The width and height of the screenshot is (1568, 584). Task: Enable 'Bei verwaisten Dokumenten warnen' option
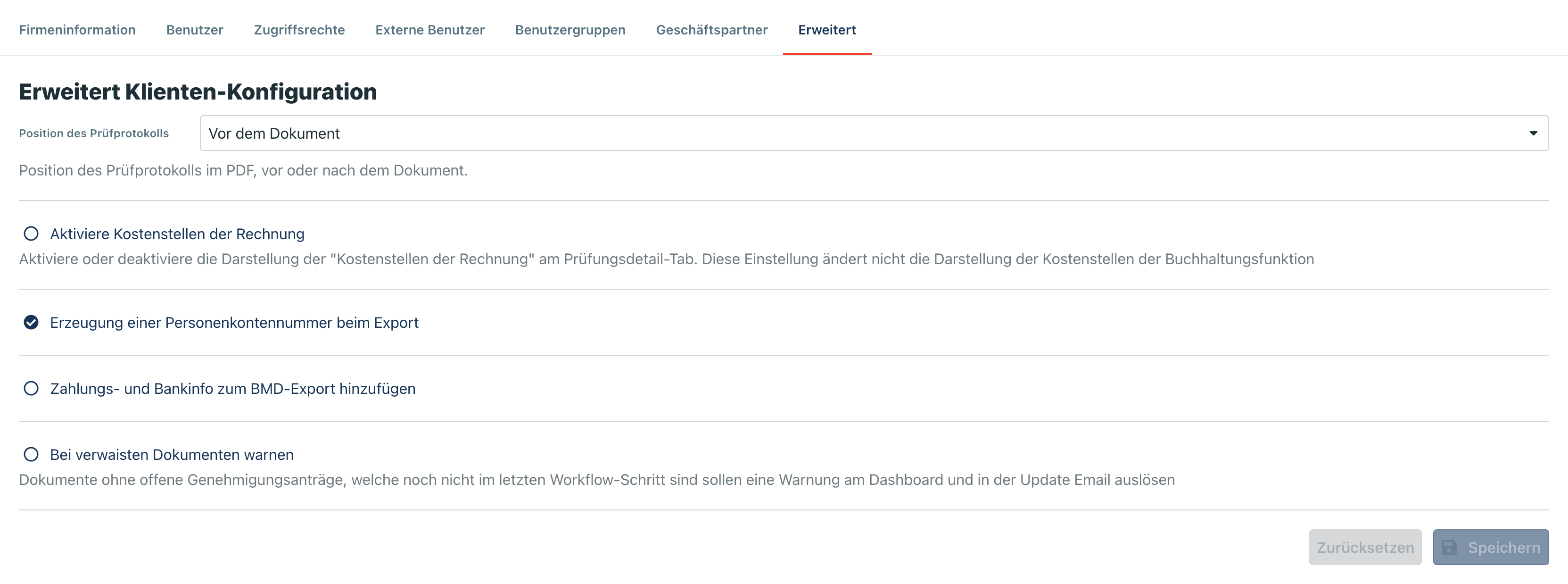pos(31,455)
